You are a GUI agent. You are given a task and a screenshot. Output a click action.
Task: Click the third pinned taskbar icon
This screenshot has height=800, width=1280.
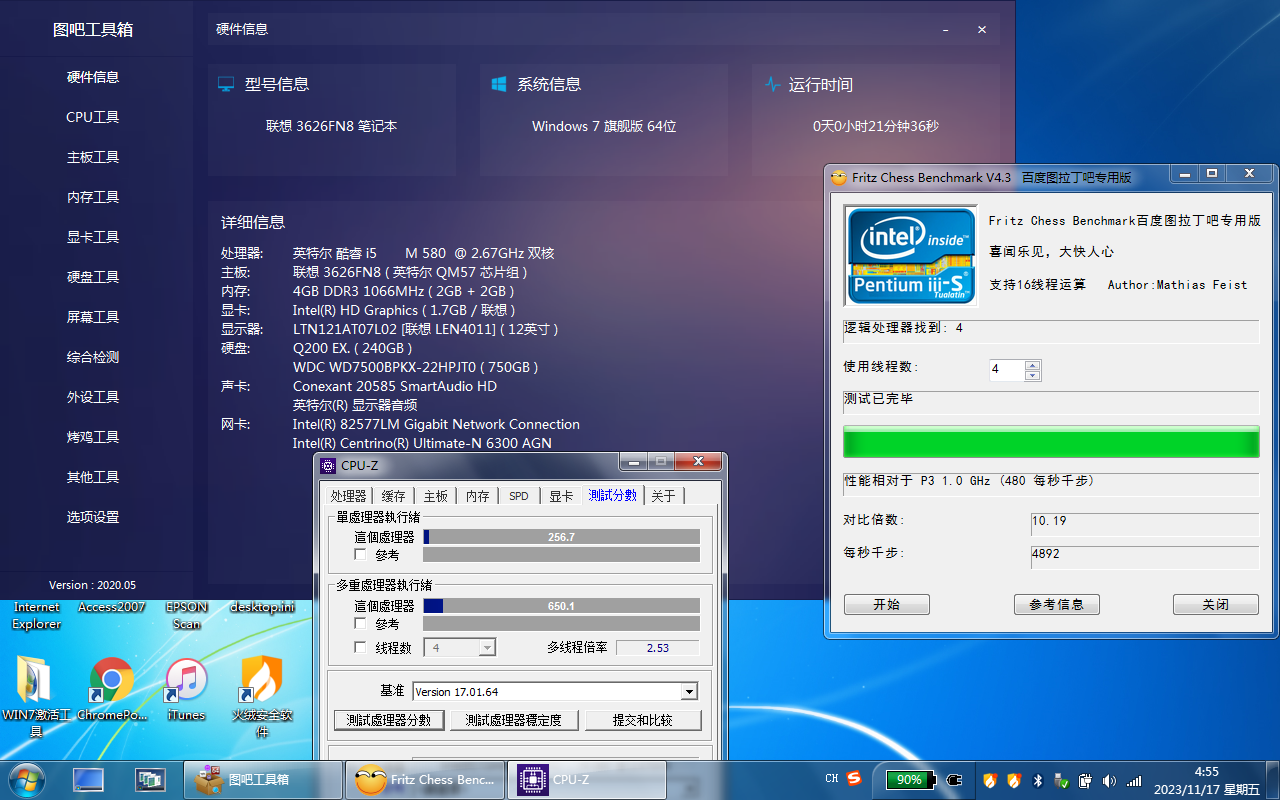point(150,780)
